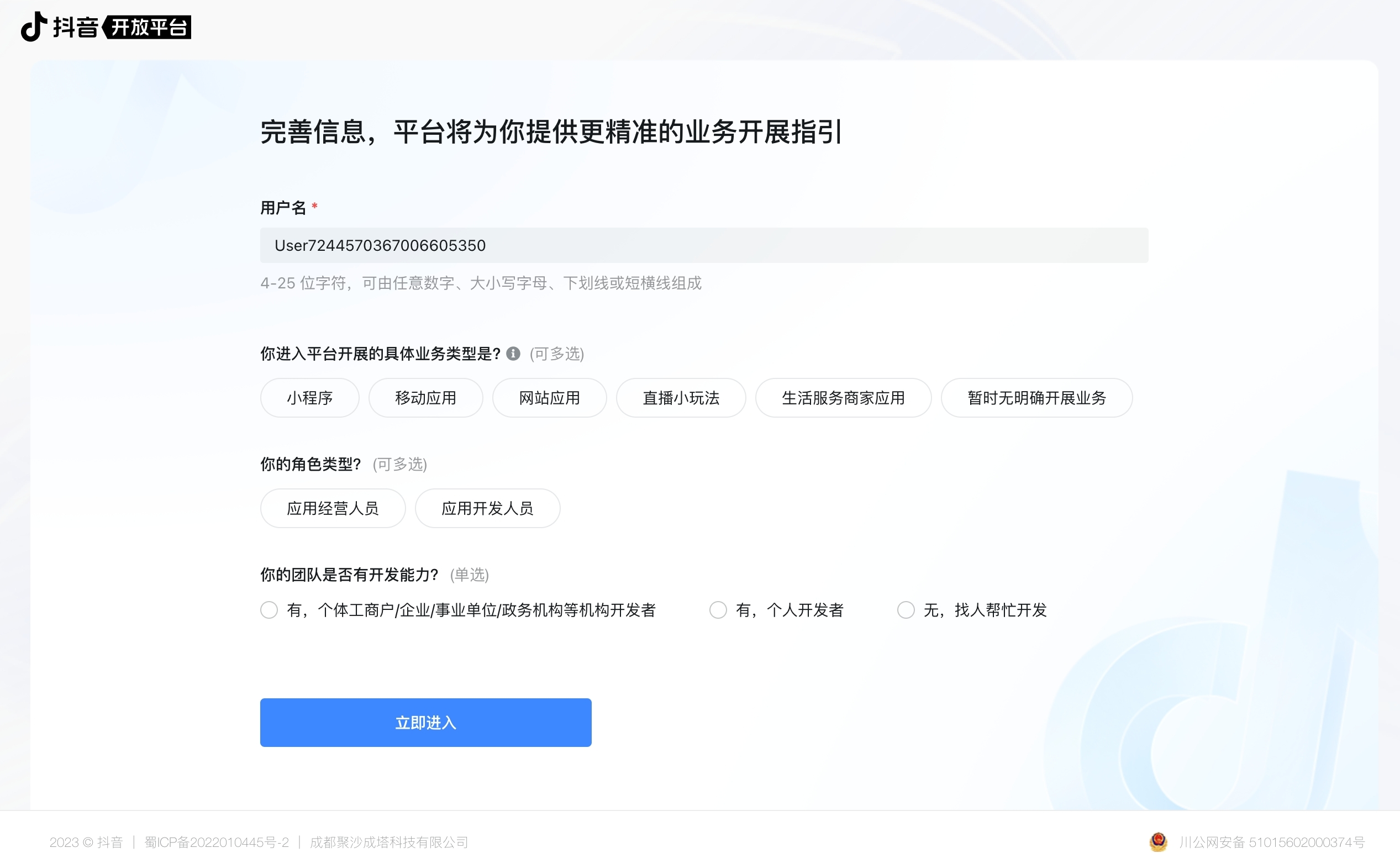1400x853 pixels.
Task: Click the police badge icon in footer
Action: pos(1158,841)
